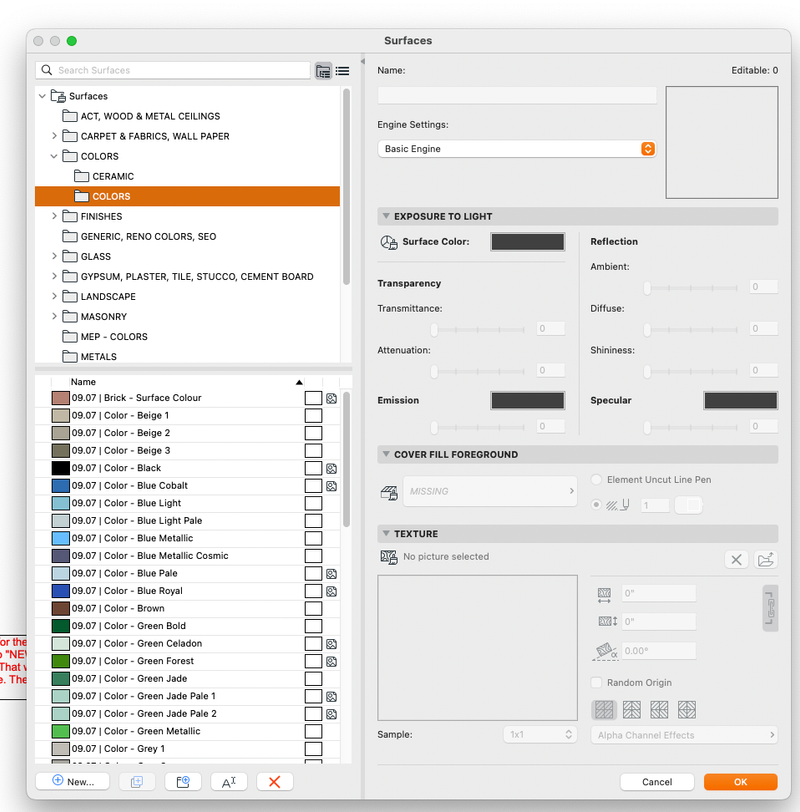The height and width of the screenshot is (812, 800).
Task: Click the surface Name input field
Action: 517,95
